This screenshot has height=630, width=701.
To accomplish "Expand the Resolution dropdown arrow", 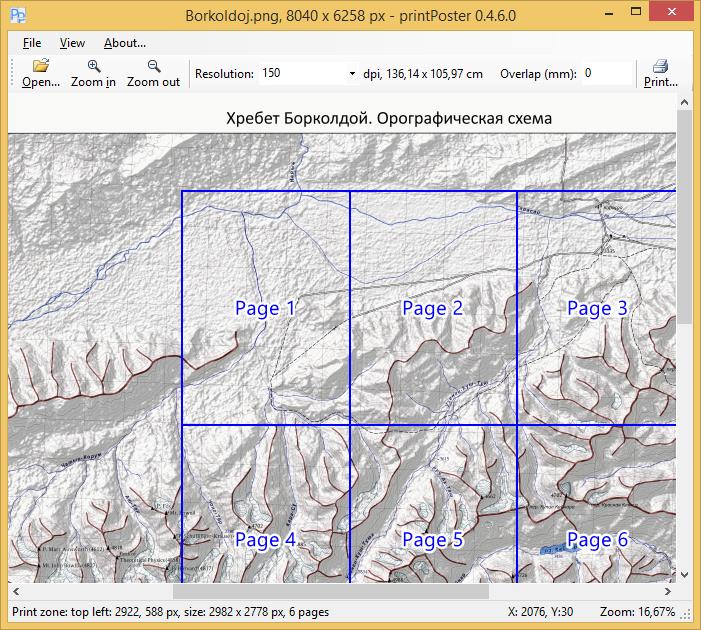I will click(x=352, y=74).
